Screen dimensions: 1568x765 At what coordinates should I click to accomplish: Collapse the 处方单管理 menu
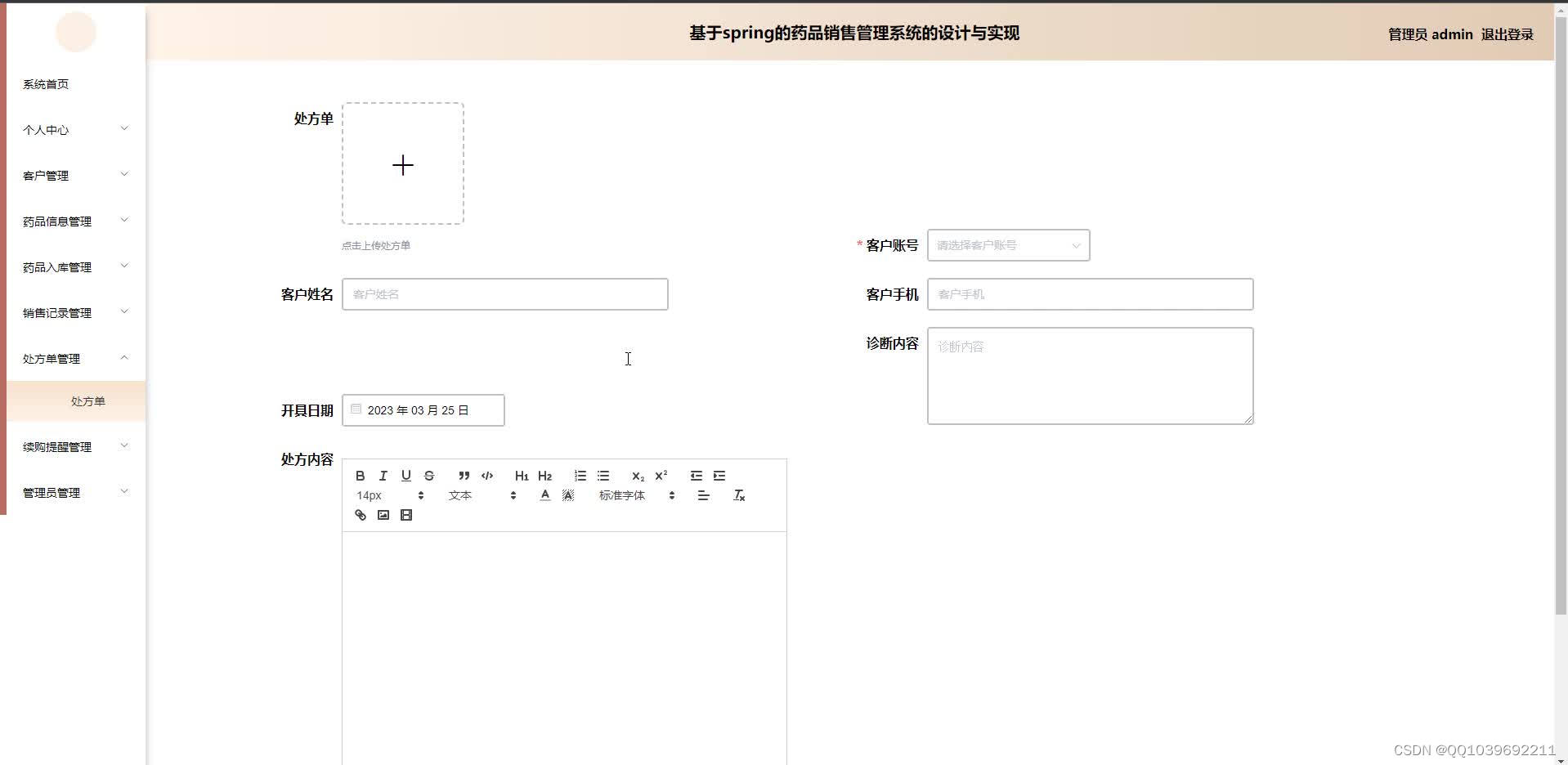(75, 359)
